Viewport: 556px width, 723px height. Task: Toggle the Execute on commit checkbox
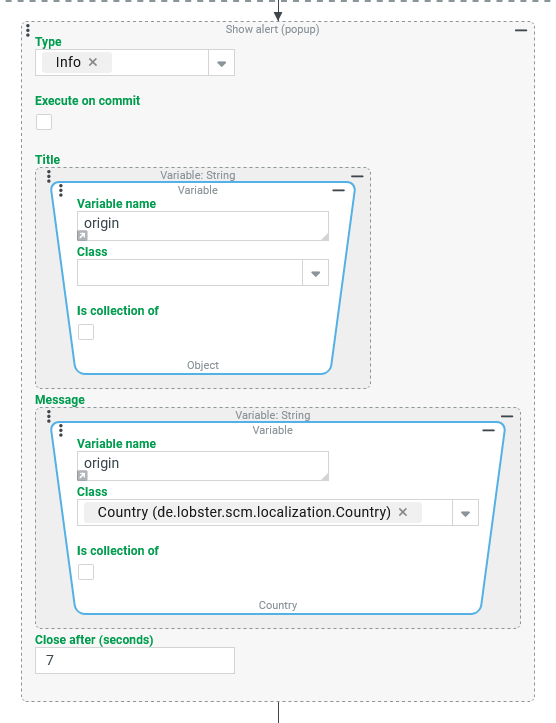44,122
